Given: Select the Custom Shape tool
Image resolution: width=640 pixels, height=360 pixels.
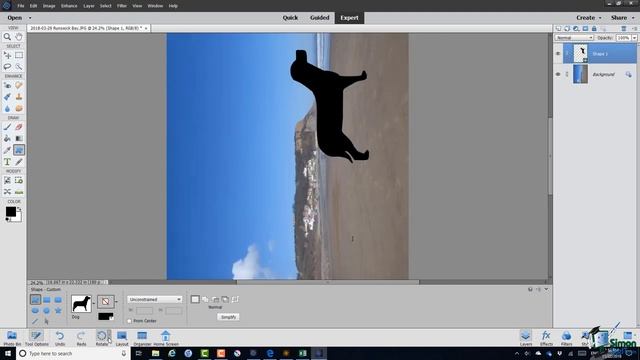Looking at the screenshot, I should click(x=19, y=150).
